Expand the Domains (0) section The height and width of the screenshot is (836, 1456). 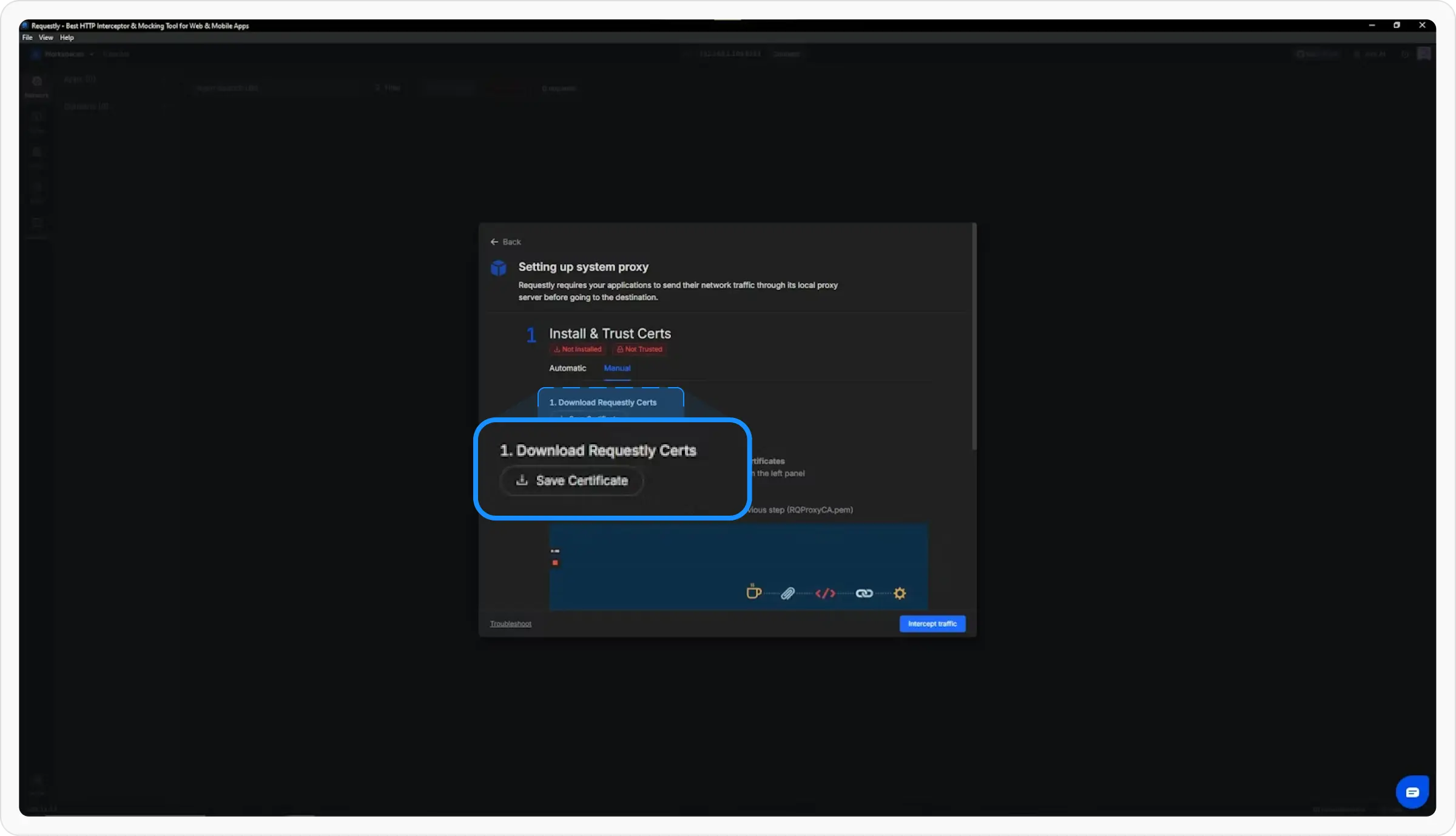[x=86, y=106]
